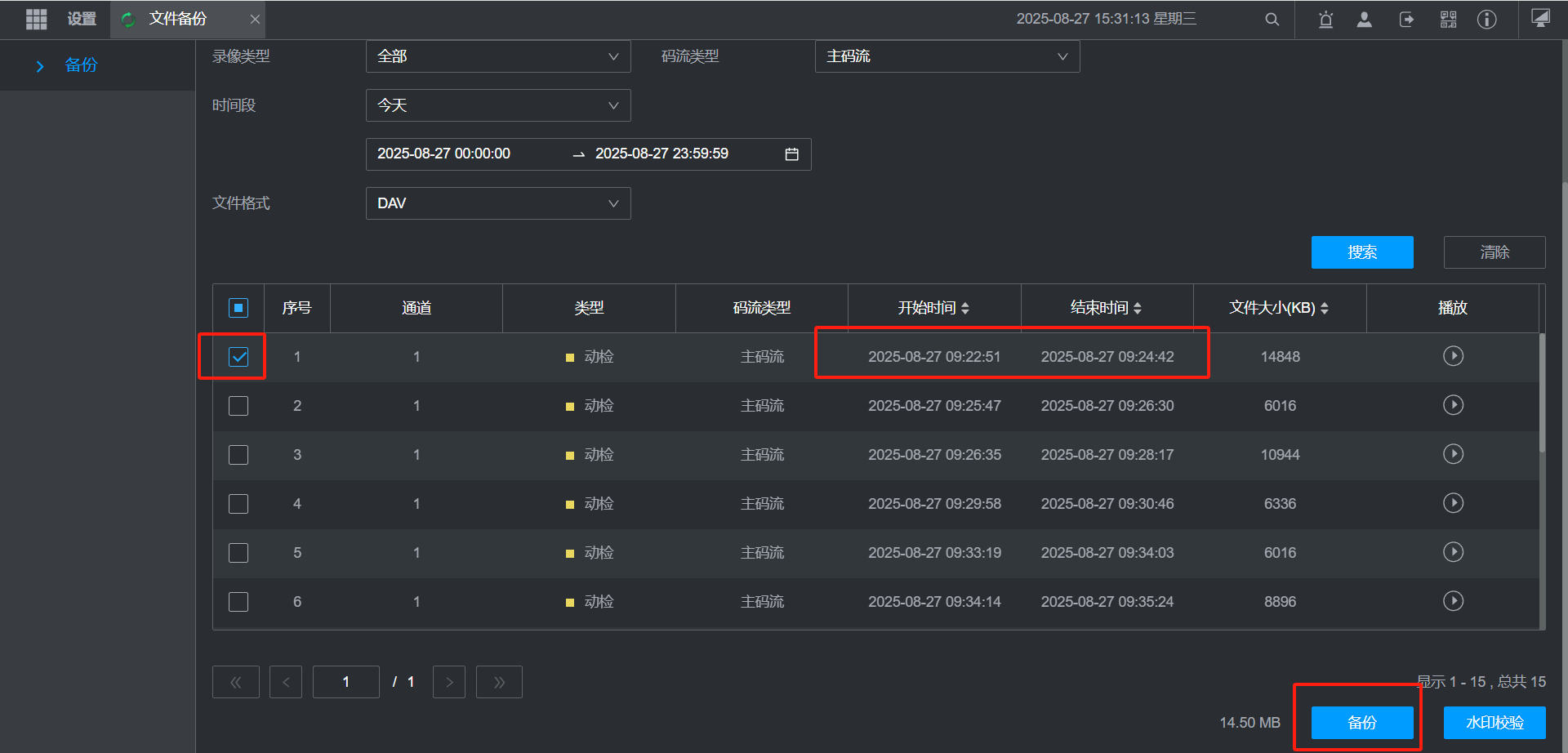Open the main menu grid icon
This screenshot has width=1568, height=753.
pos(36,19)
